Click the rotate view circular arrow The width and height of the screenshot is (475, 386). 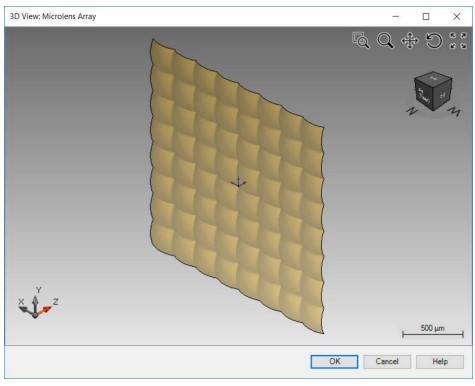tap(434, 41)
